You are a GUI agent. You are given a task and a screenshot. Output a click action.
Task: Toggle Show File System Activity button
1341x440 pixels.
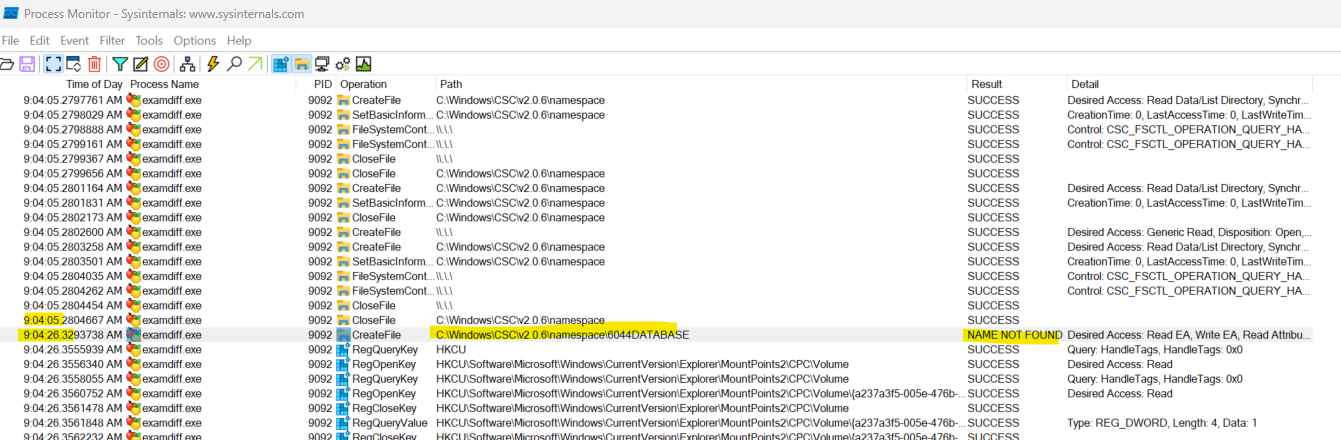[301, 64]
